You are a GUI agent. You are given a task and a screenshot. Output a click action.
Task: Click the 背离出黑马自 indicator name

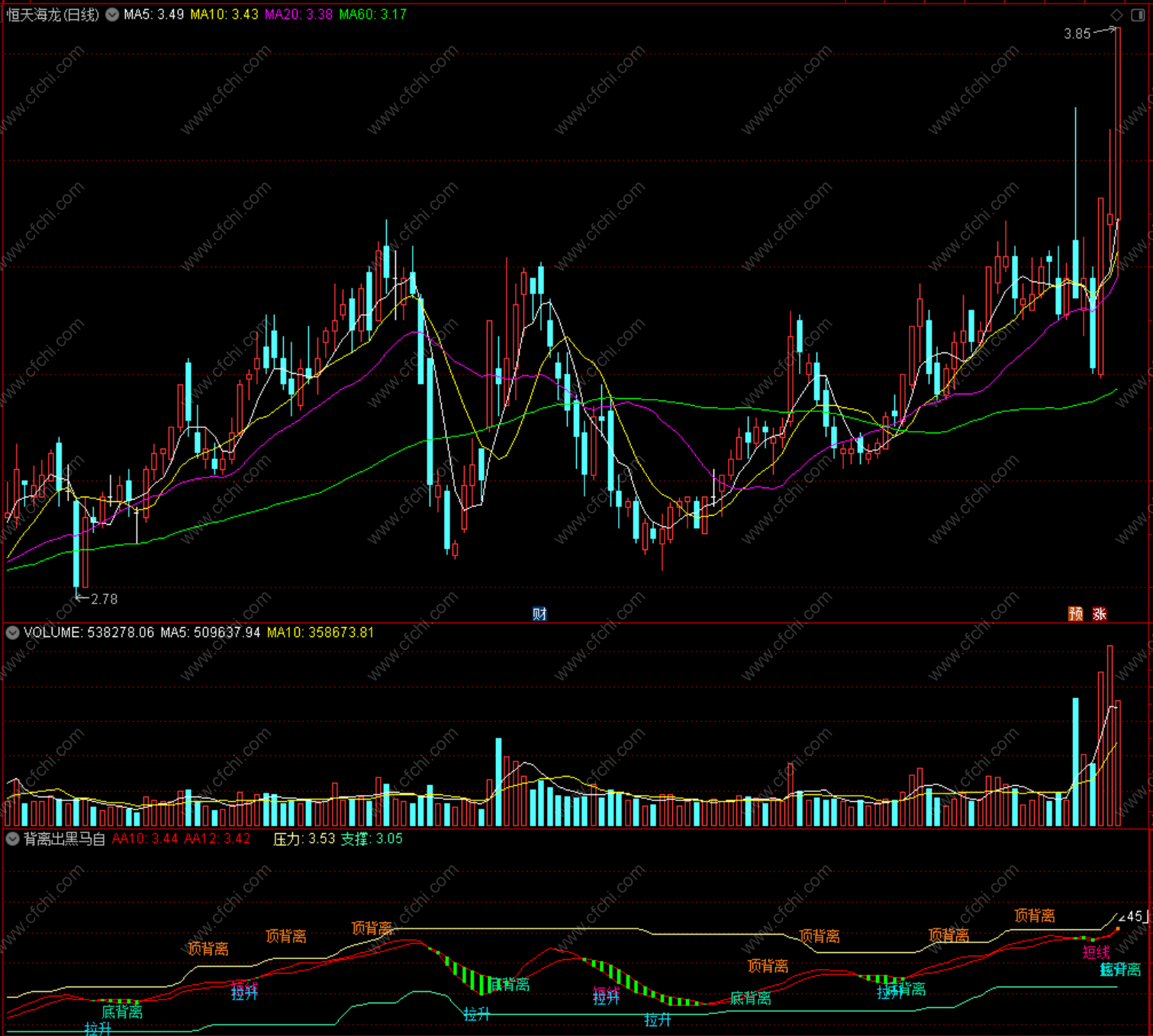[x=64, y=839]
